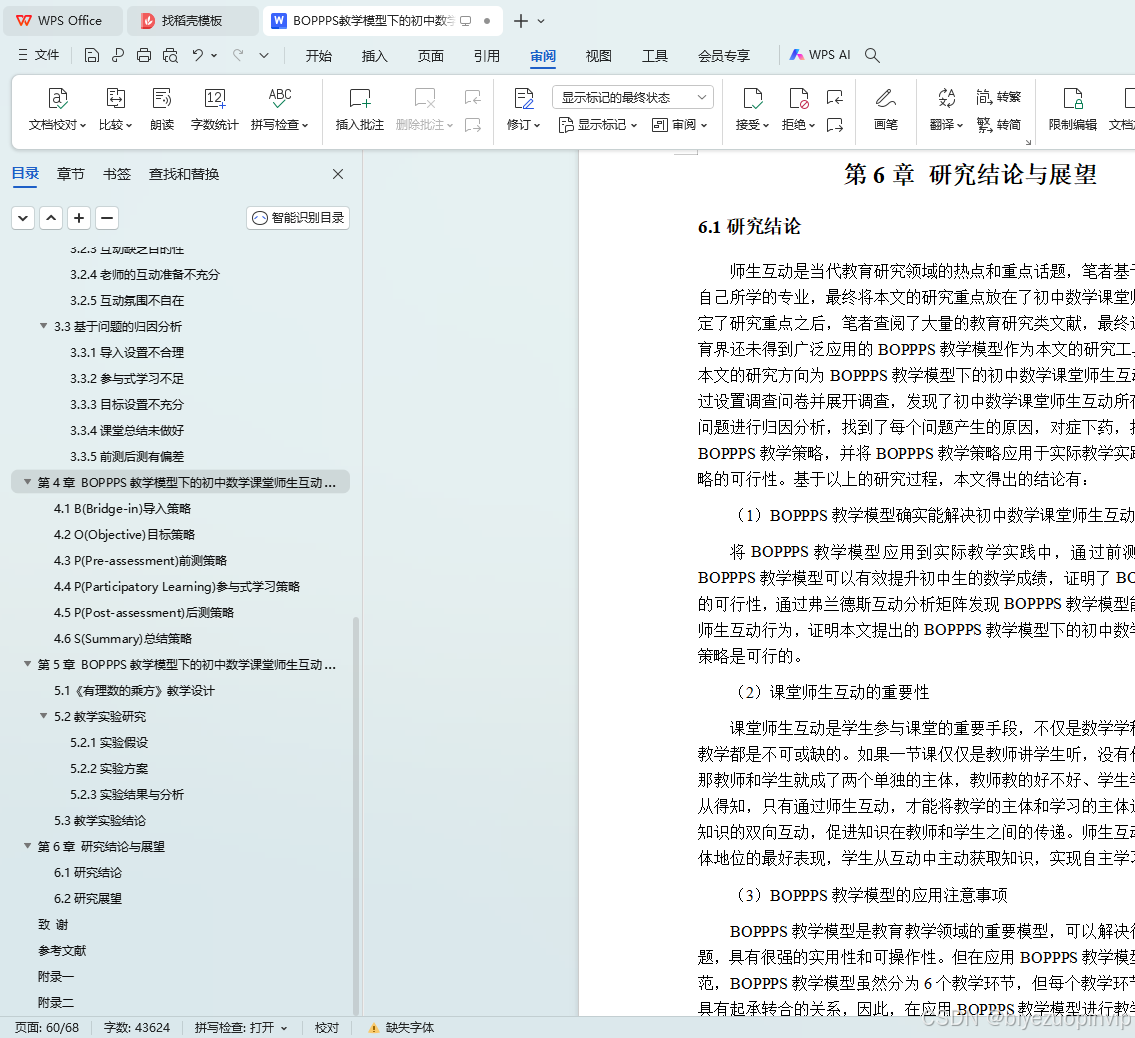Click the redo icon
The height and width of the screenshot is (1038, 1135).
pyautogui.click(x=238, y=55)
